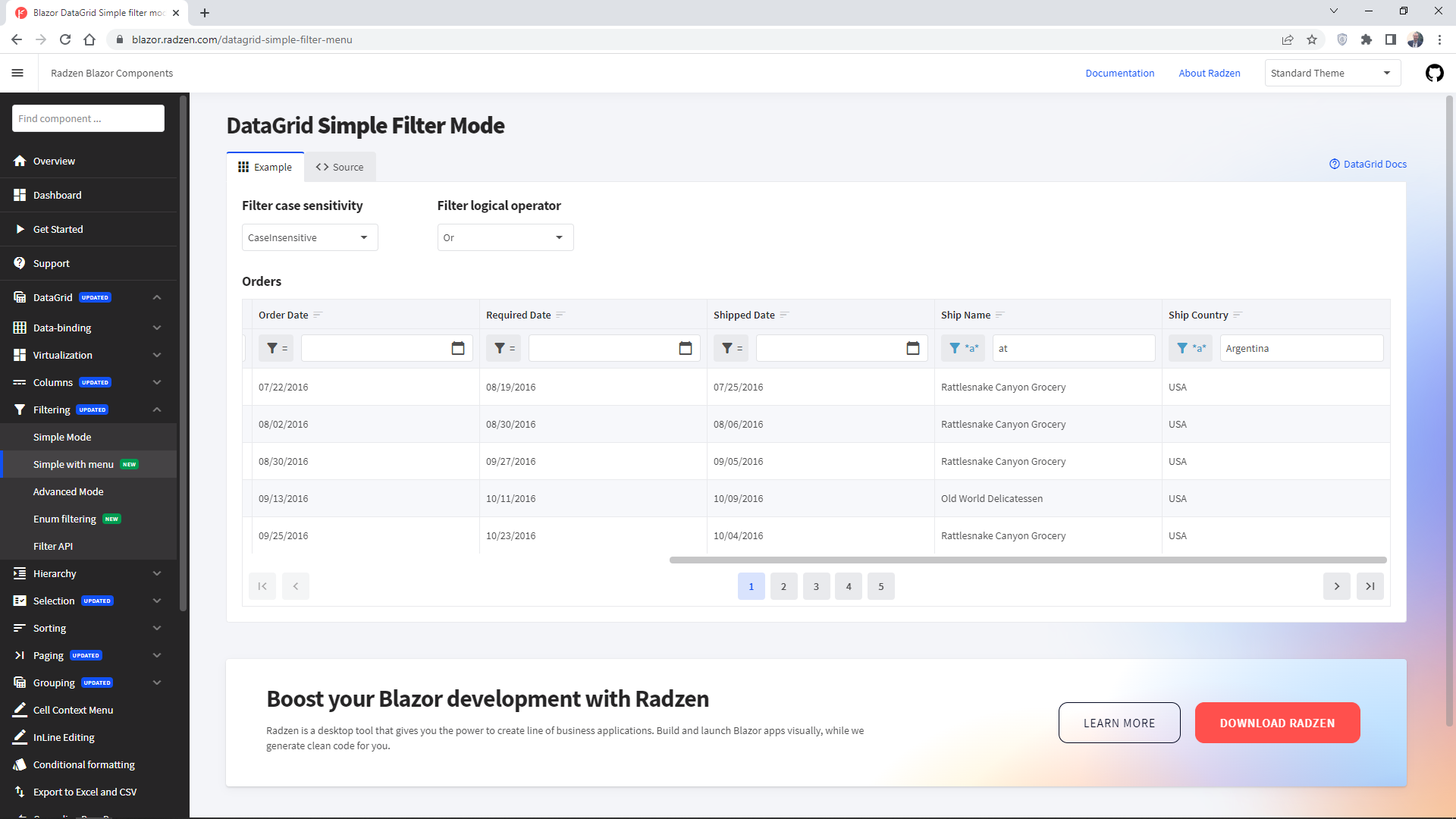Open the hamburger navigation menu
The height and width of the screenshot is (819, 1456).
17,73
